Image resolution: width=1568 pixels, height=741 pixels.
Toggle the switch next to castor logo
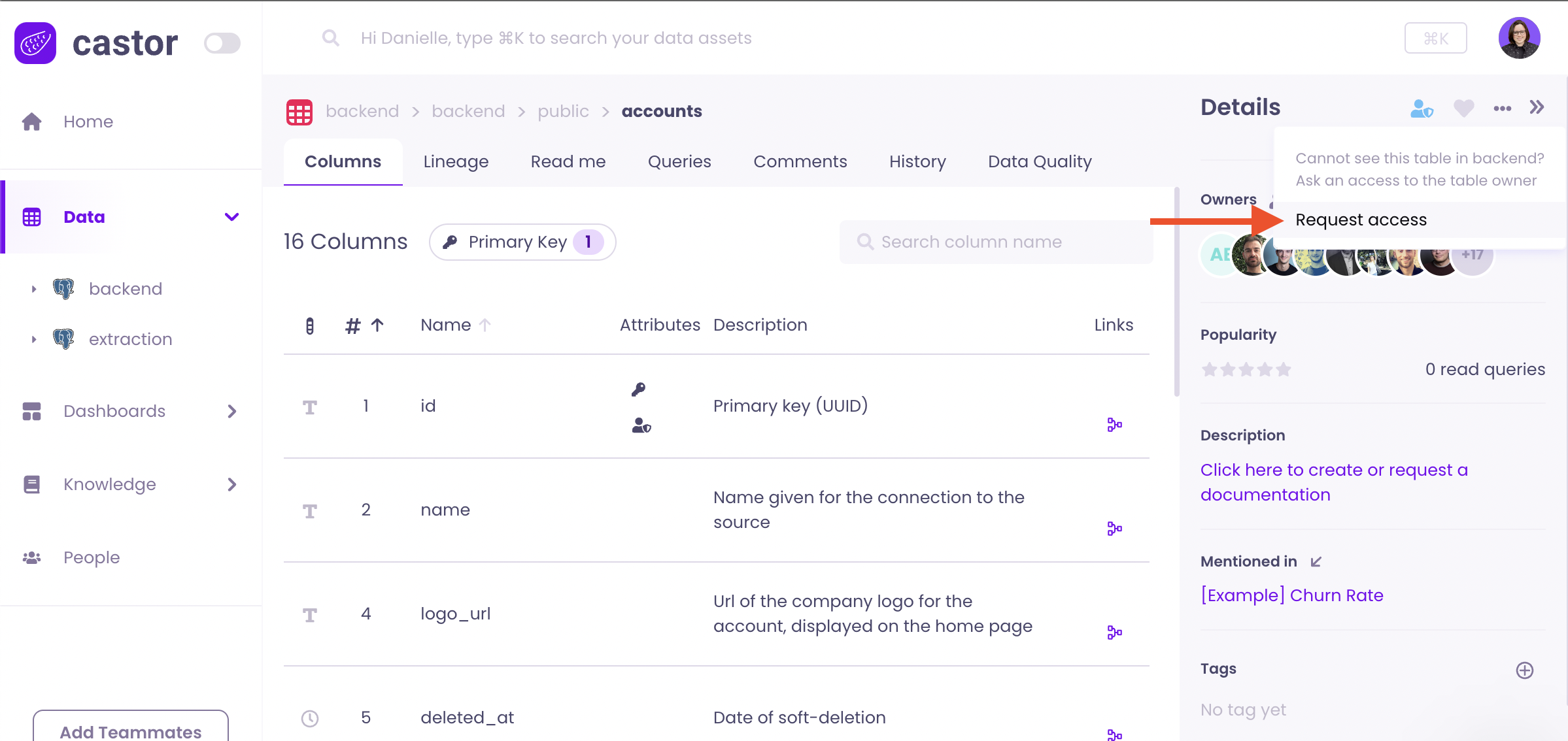tap(222, 43)
